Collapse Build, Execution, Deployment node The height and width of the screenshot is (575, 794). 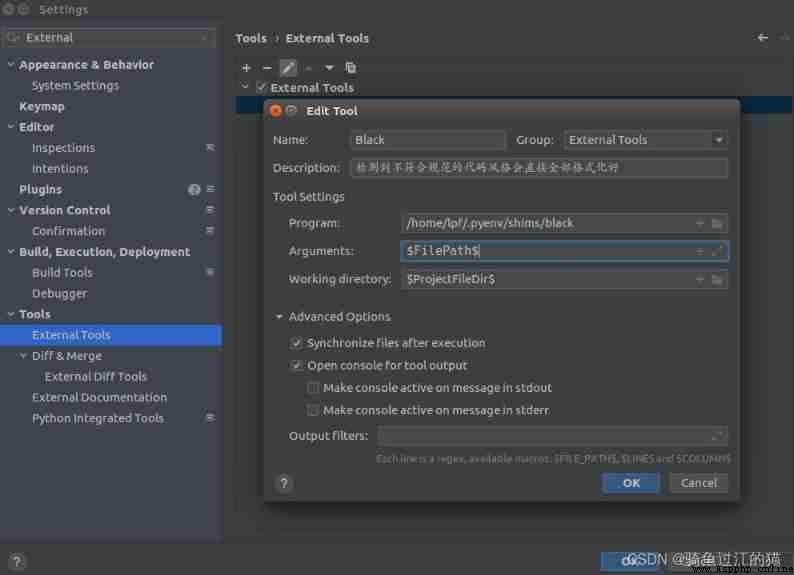(11, 251)
